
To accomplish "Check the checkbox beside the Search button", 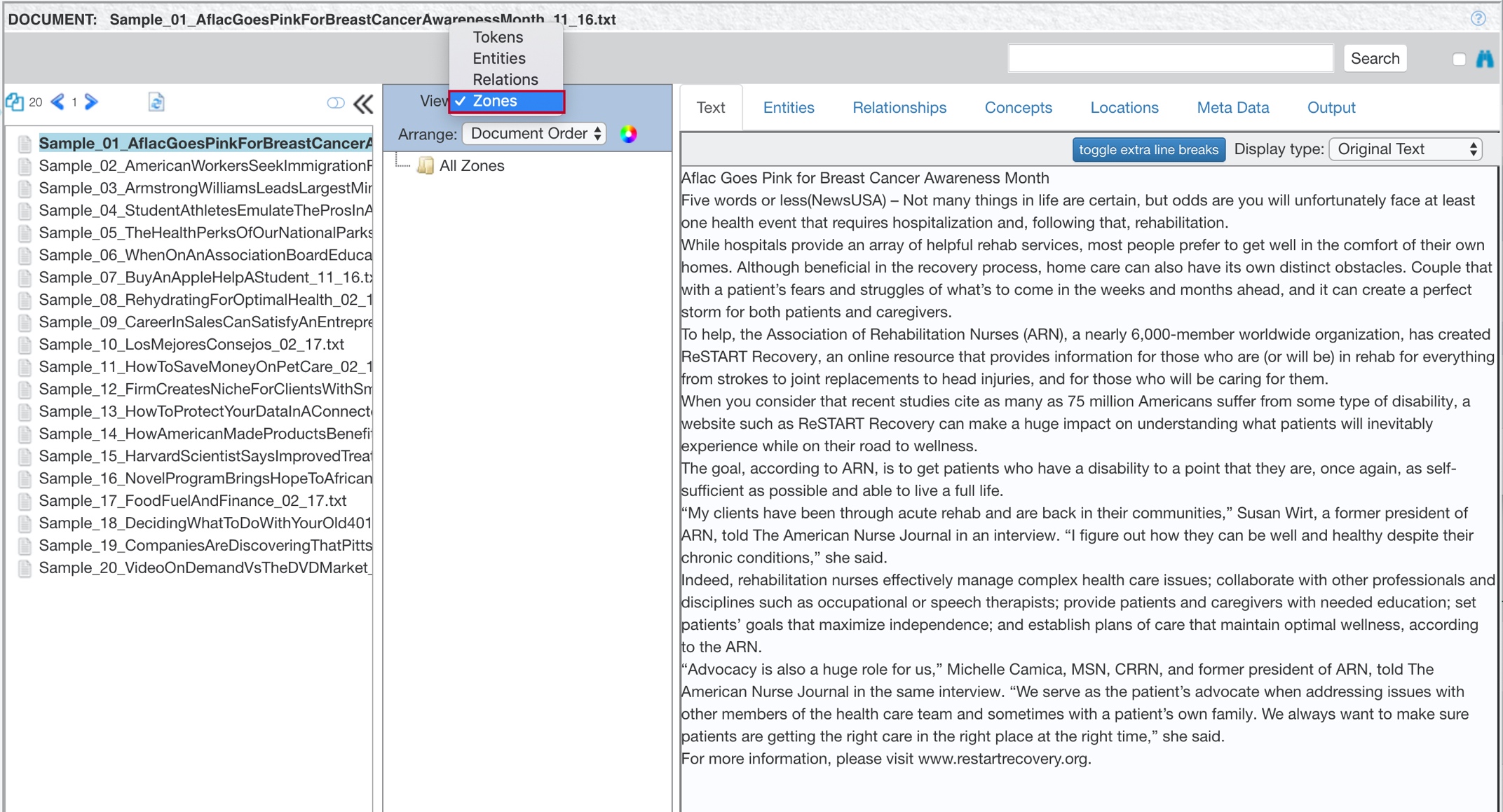I will click(1459, 60).
